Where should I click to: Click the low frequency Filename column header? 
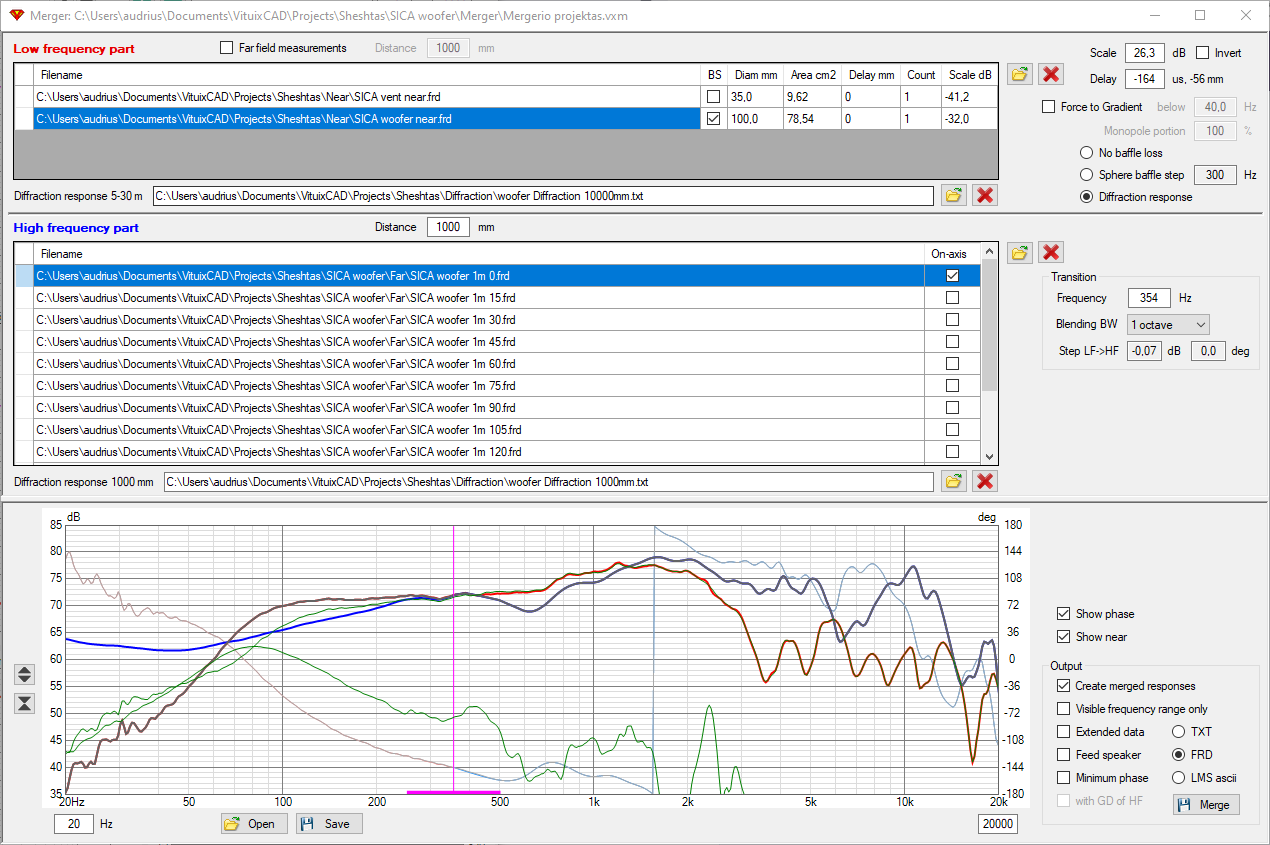pyautogui.click(x=367, y=75)
